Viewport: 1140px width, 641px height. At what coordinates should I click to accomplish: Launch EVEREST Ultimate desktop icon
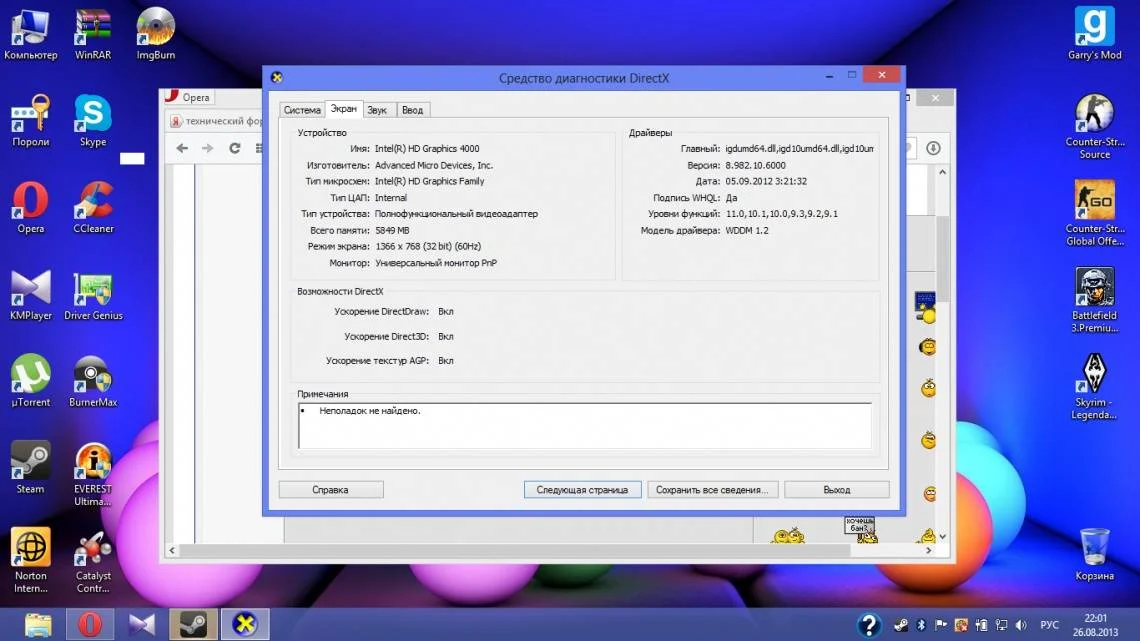(x=93, y=474)
